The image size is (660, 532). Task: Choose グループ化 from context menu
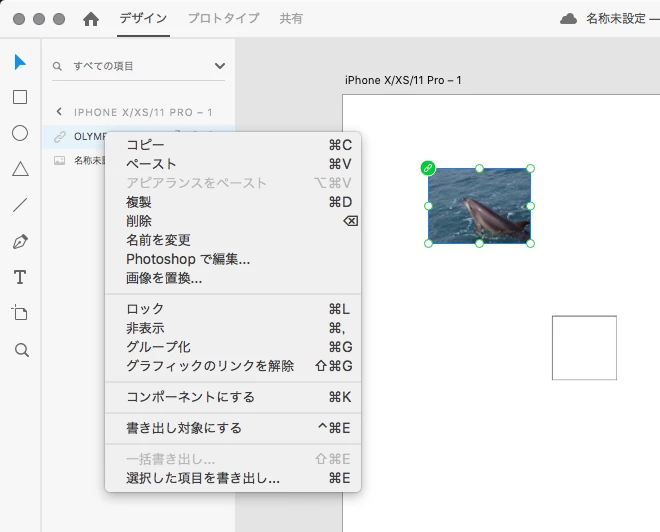[x=233, y=347]
